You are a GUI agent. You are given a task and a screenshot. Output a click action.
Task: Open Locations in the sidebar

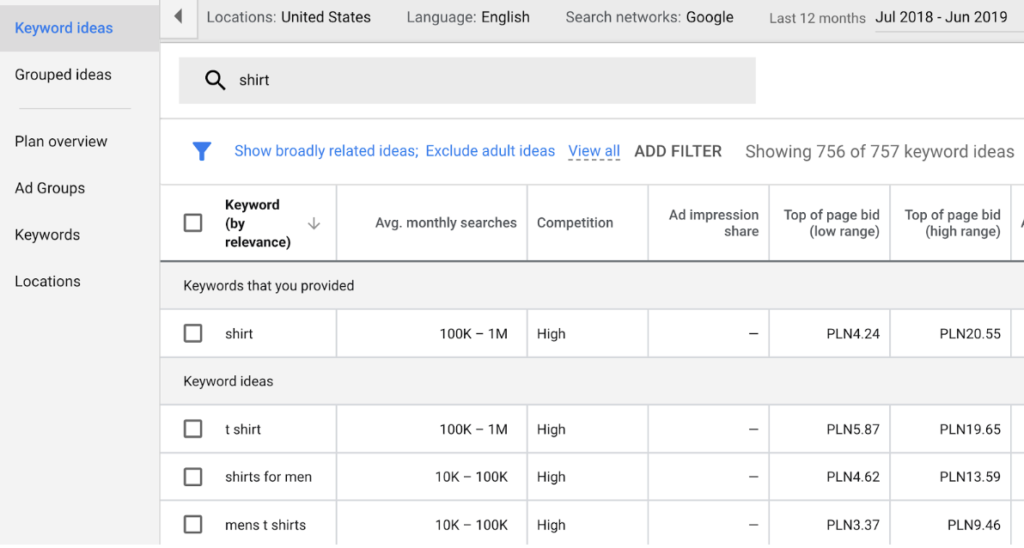48,282
